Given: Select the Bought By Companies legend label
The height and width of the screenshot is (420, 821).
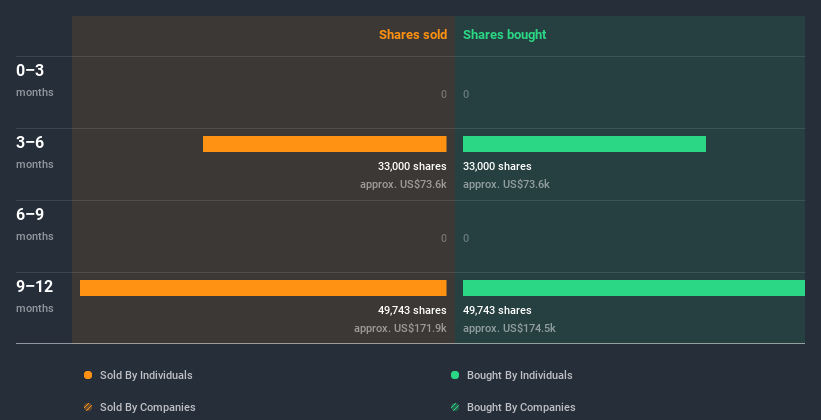Looking at the screenshot, I should pyautogui.click(x=521, y=407).
